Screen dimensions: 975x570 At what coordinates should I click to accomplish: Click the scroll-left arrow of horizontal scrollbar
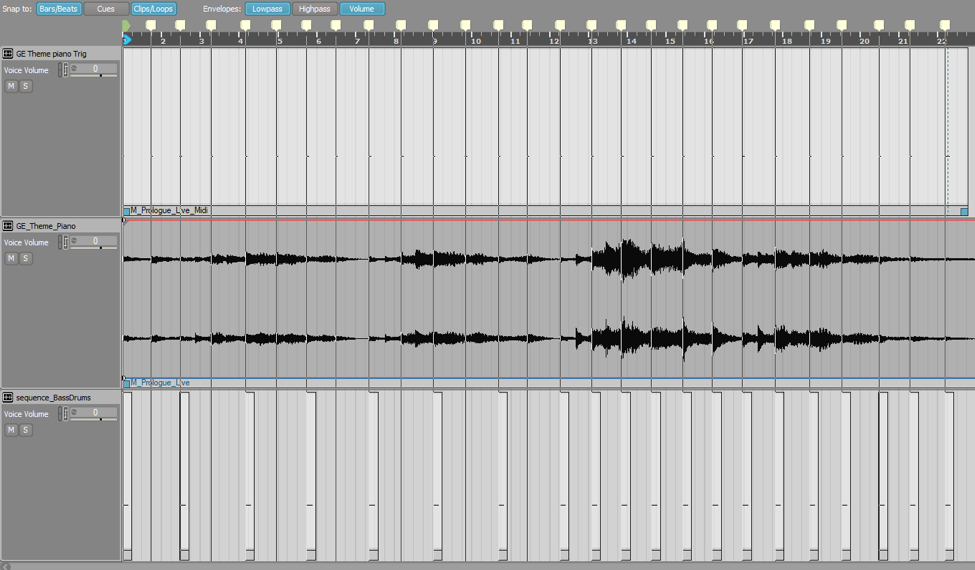6,566
